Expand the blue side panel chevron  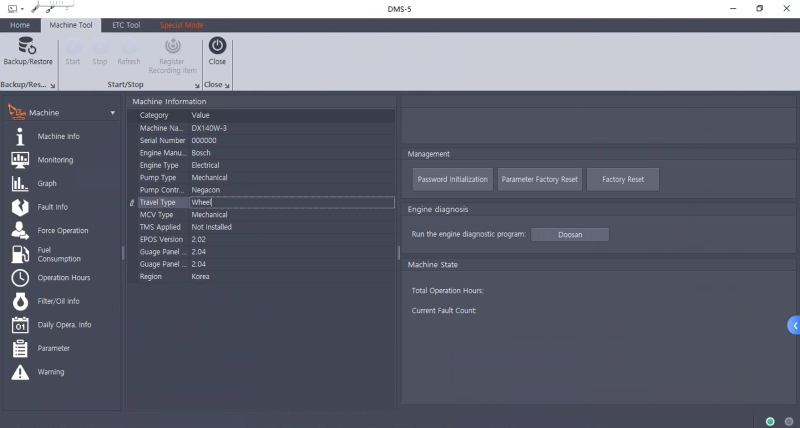794,325
